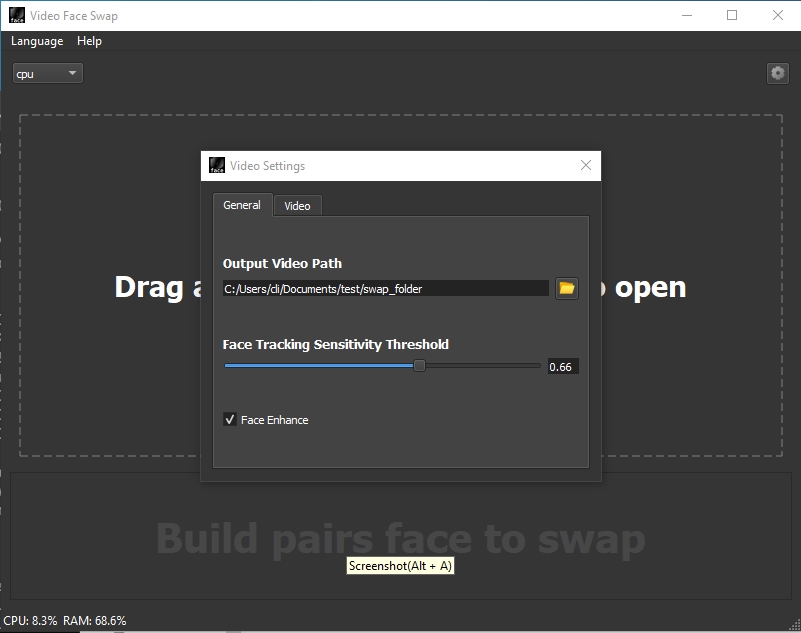This screenshot has height=633, width=801.
Task: Focus the Output Video Path text field
Action: (x=385, y=289)
